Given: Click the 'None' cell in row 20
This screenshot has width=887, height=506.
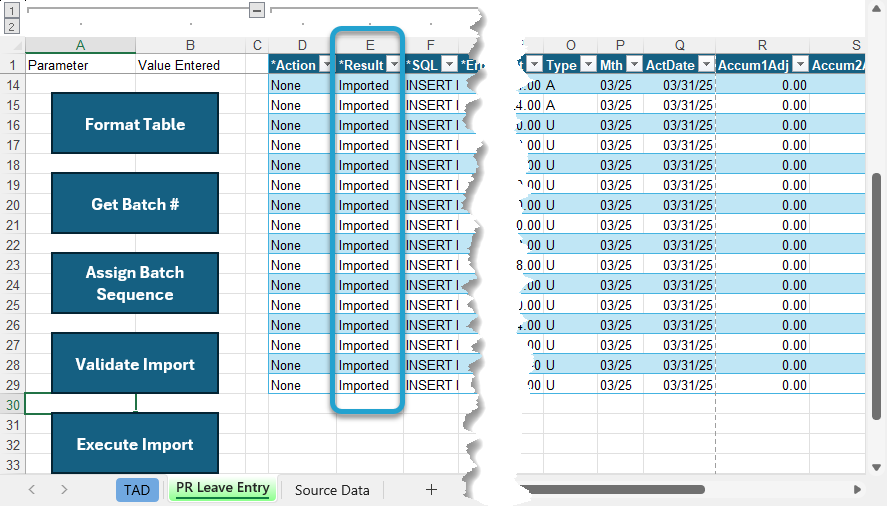Looking at the screenshot, I should pos(302,205).
